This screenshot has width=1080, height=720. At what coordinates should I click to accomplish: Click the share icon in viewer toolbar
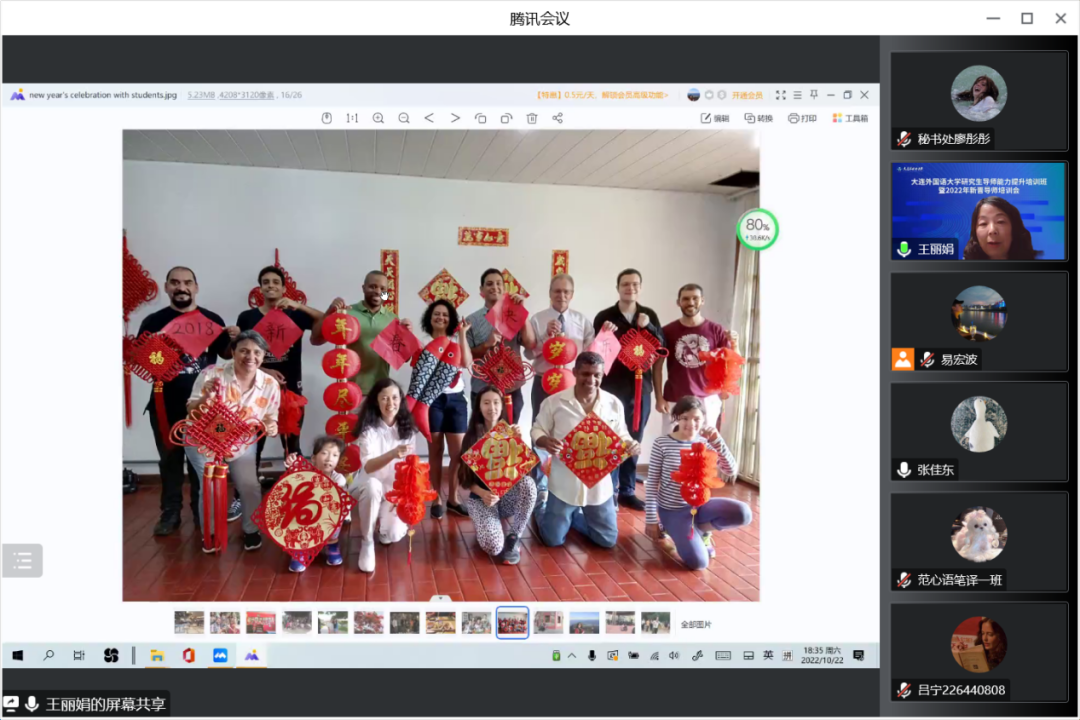coord(558,118)
